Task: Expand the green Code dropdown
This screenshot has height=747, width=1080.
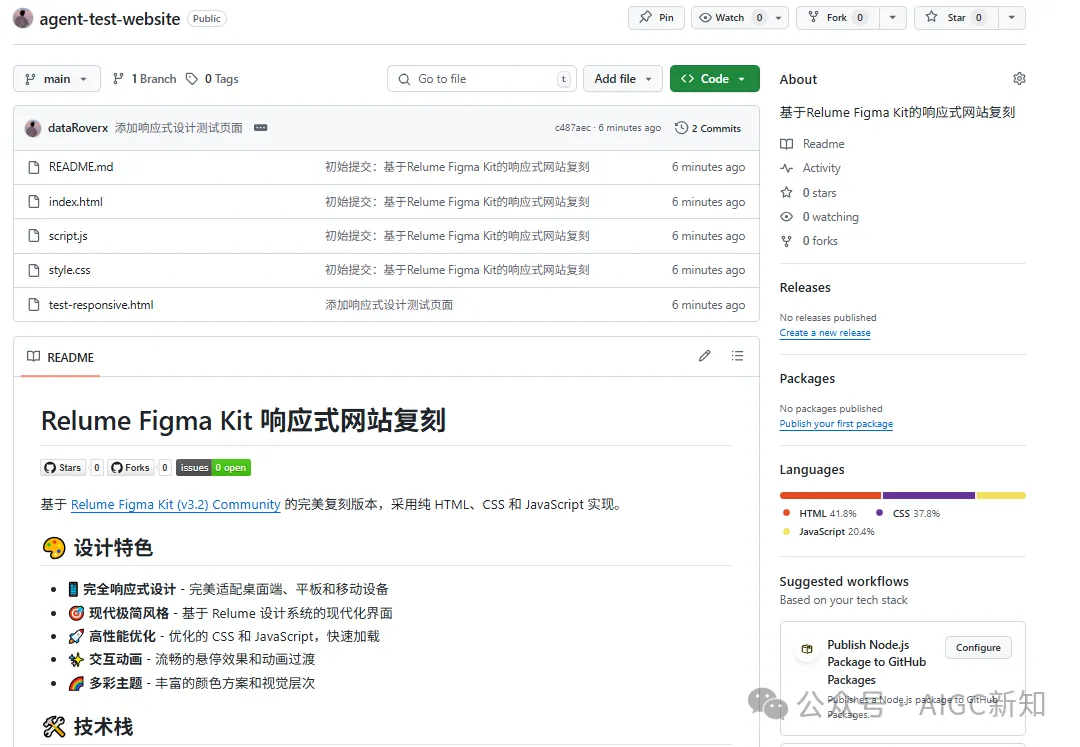Action: click(714, 79)
